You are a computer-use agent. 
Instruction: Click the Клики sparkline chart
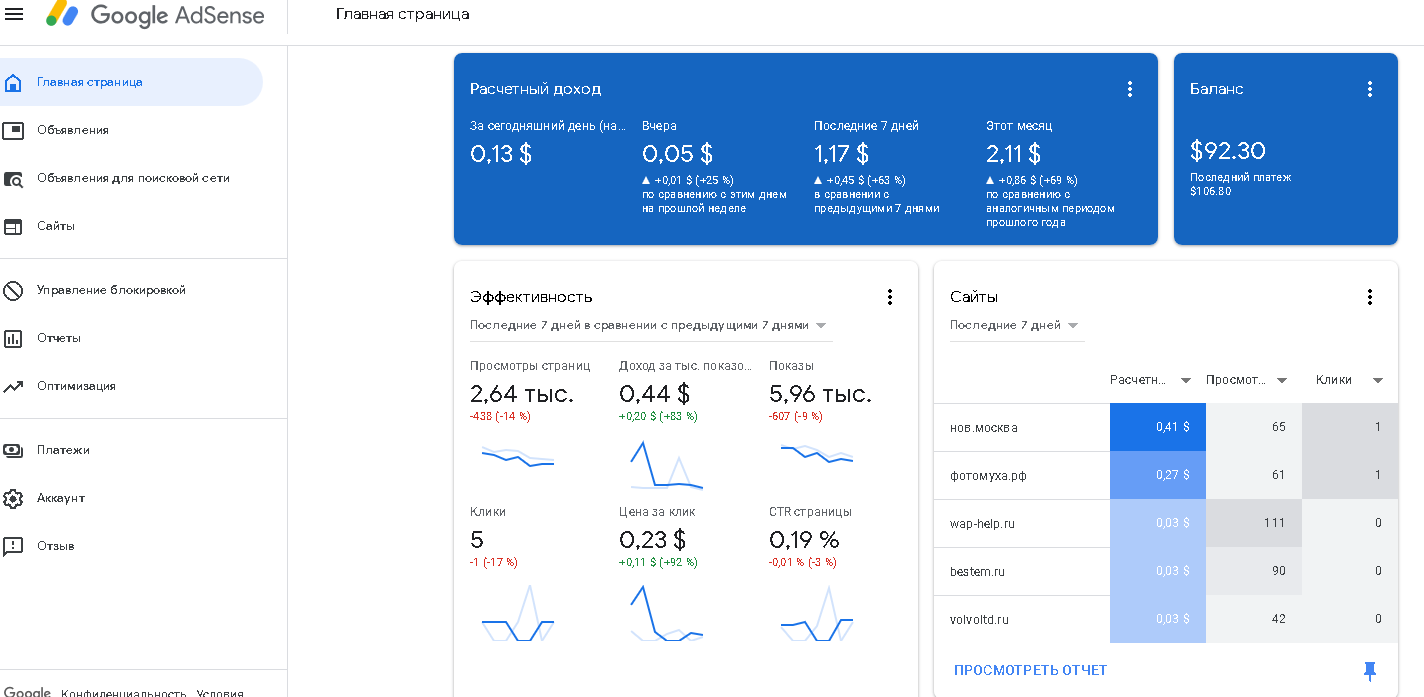click(518, 614)
